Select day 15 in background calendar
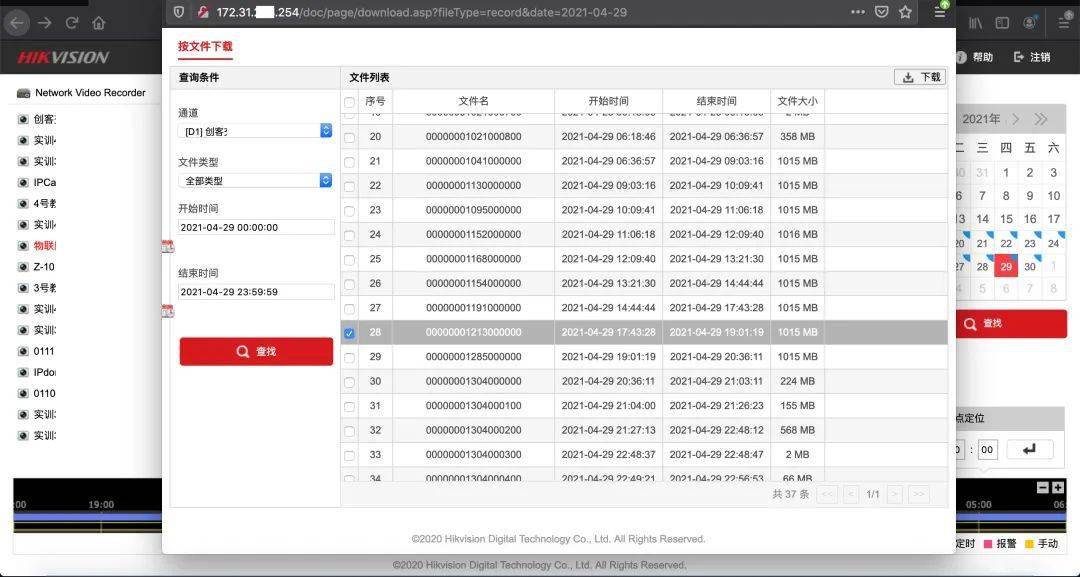The height and width of the screenshot is (577, 1080). (1006, 219)
